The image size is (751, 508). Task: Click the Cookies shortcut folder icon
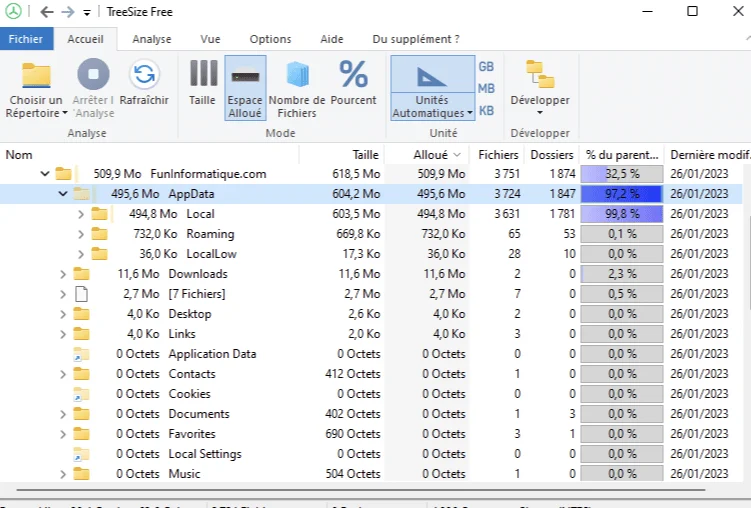(81, 394)
